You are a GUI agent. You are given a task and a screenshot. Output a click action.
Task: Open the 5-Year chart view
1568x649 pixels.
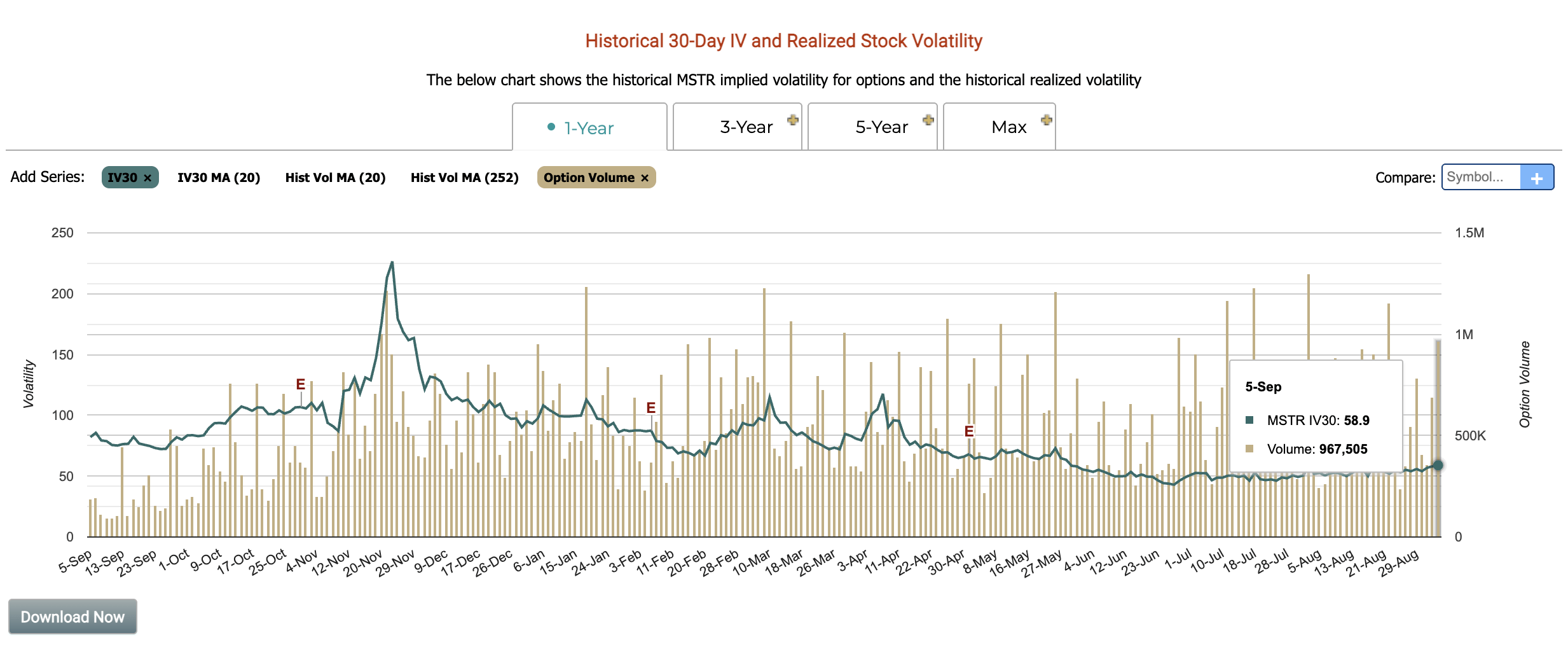881,127
